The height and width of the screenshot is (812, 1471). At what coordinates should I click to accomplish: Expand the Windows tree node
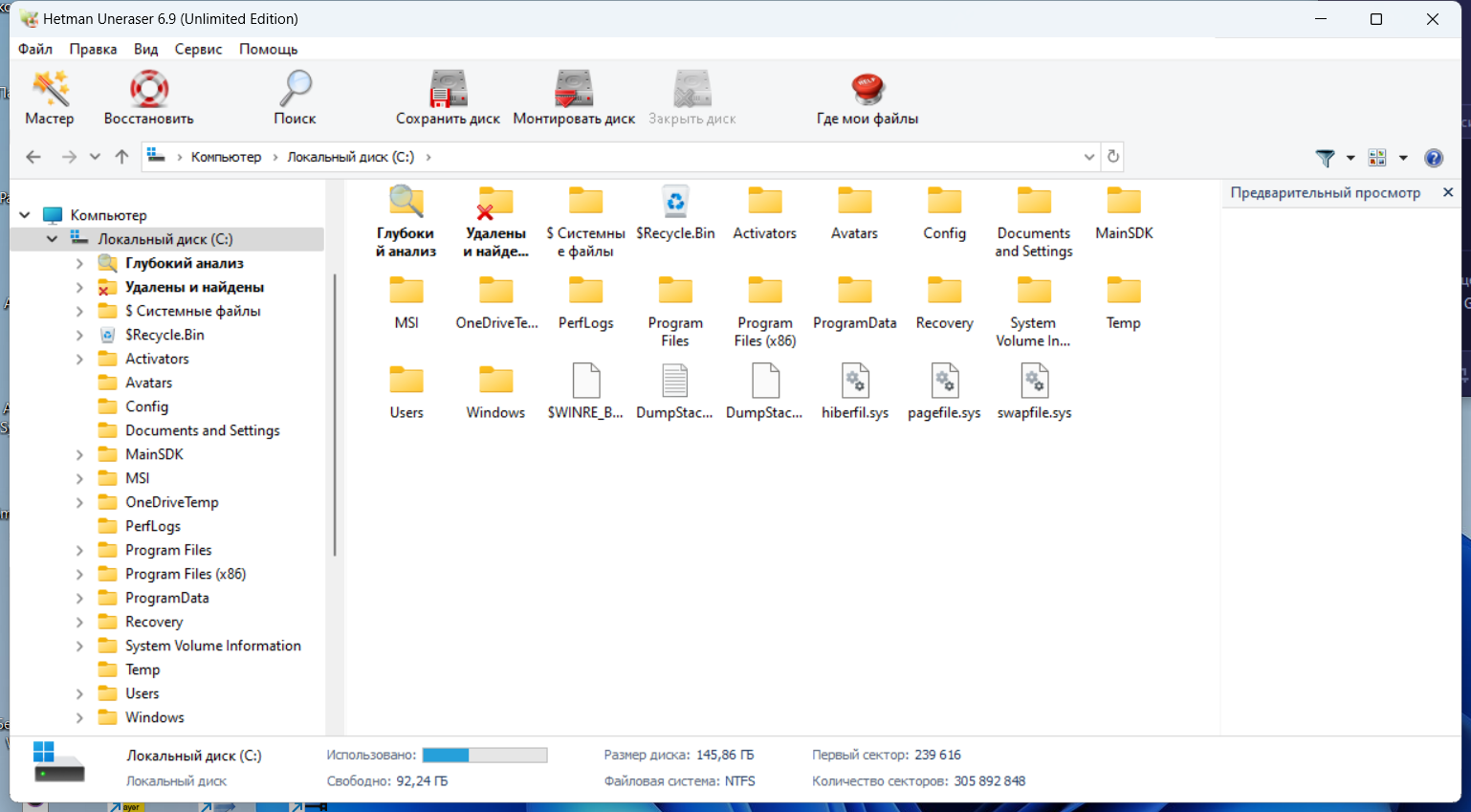[79, 717]
